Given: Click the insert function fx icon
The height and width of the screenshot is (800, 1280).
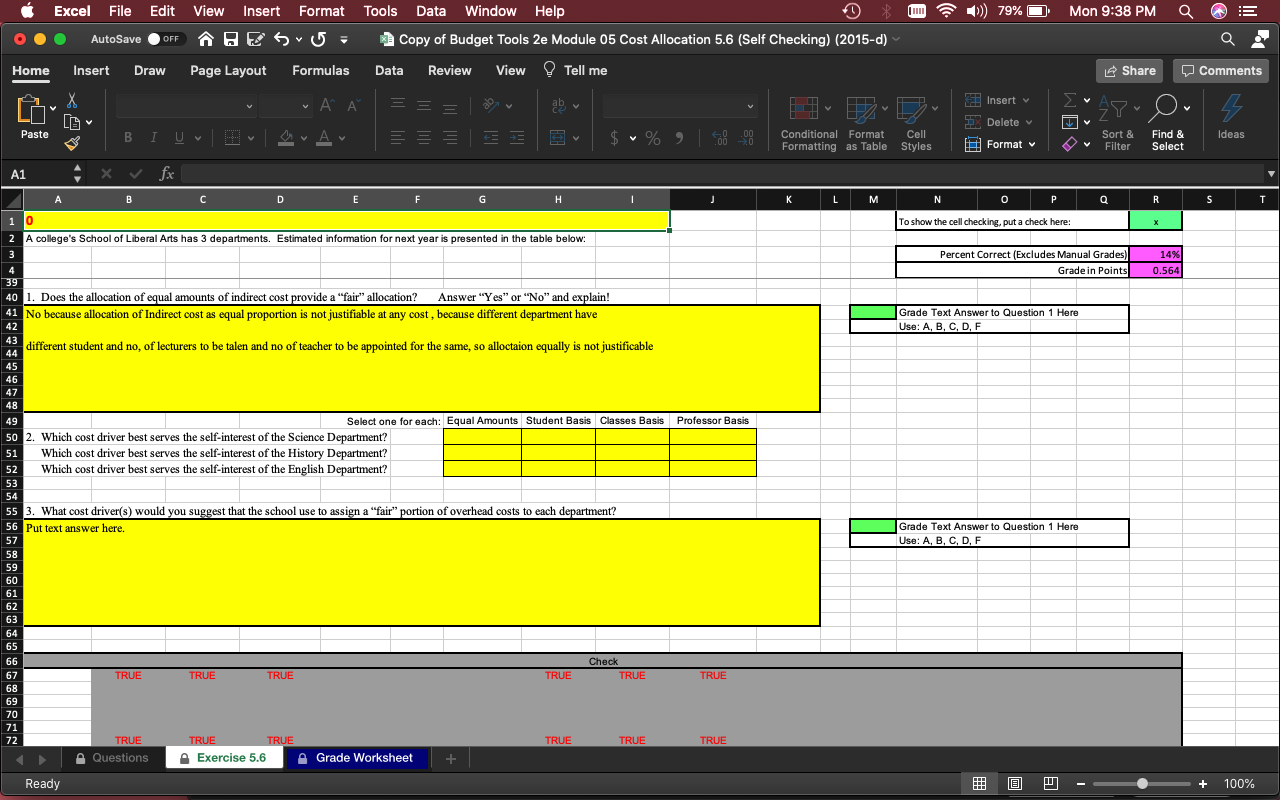Looking at the screenshot, I should tap(167, 174).
